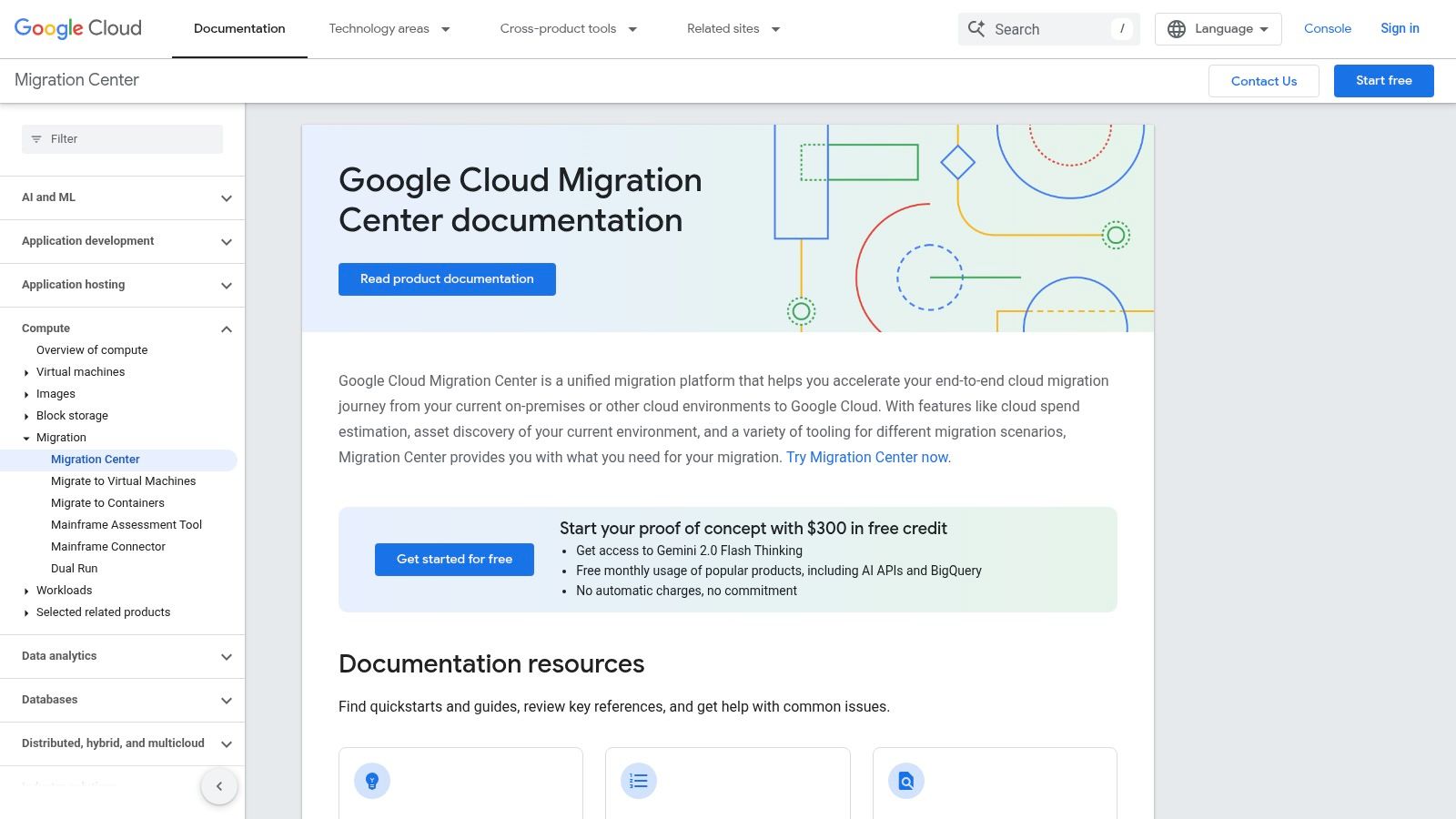
Task: Open the Try Migration Center now link
Action: click(865, 457)
